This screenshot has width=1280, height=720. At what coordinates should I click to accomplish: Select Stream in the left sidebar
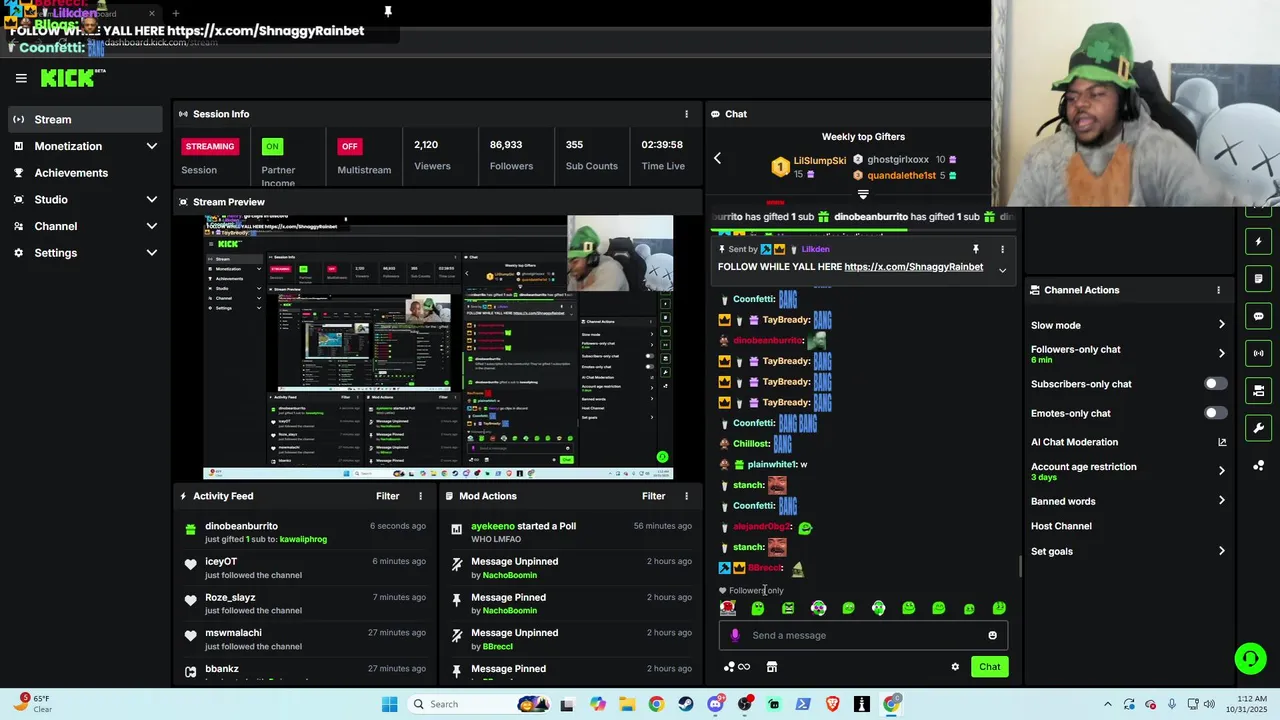pos(84,119)
